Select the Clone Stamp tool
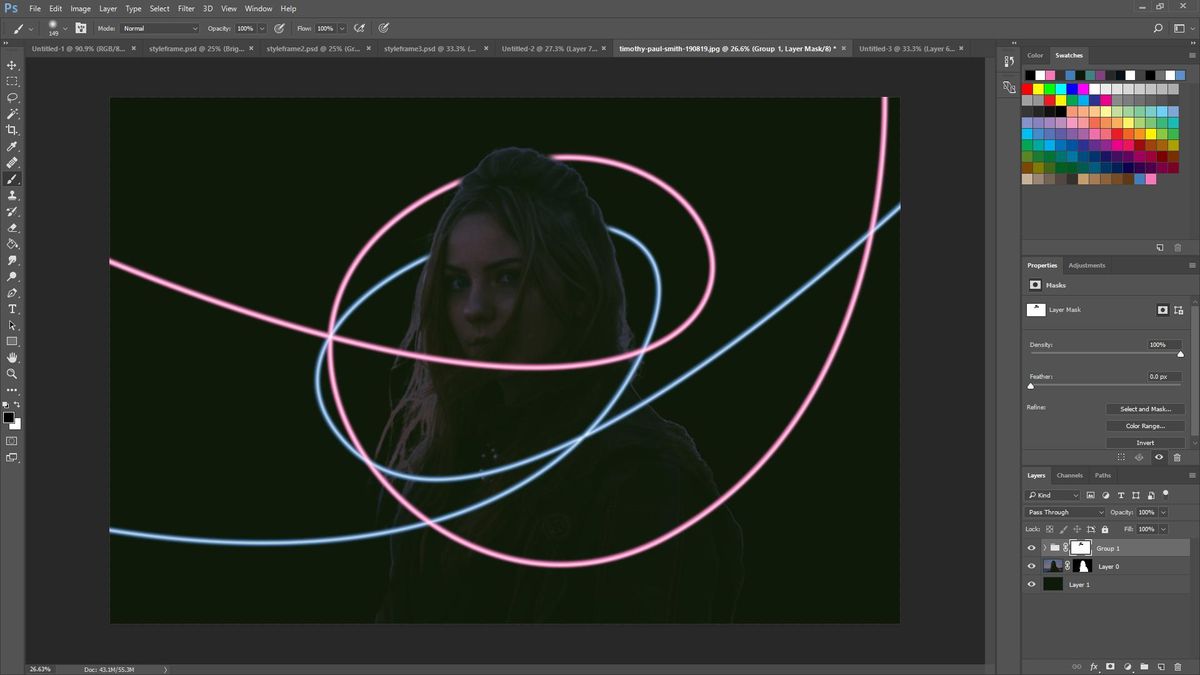The height and width of the screenshot is (675, 1200). pyautogui.click(x=12, y=196)
